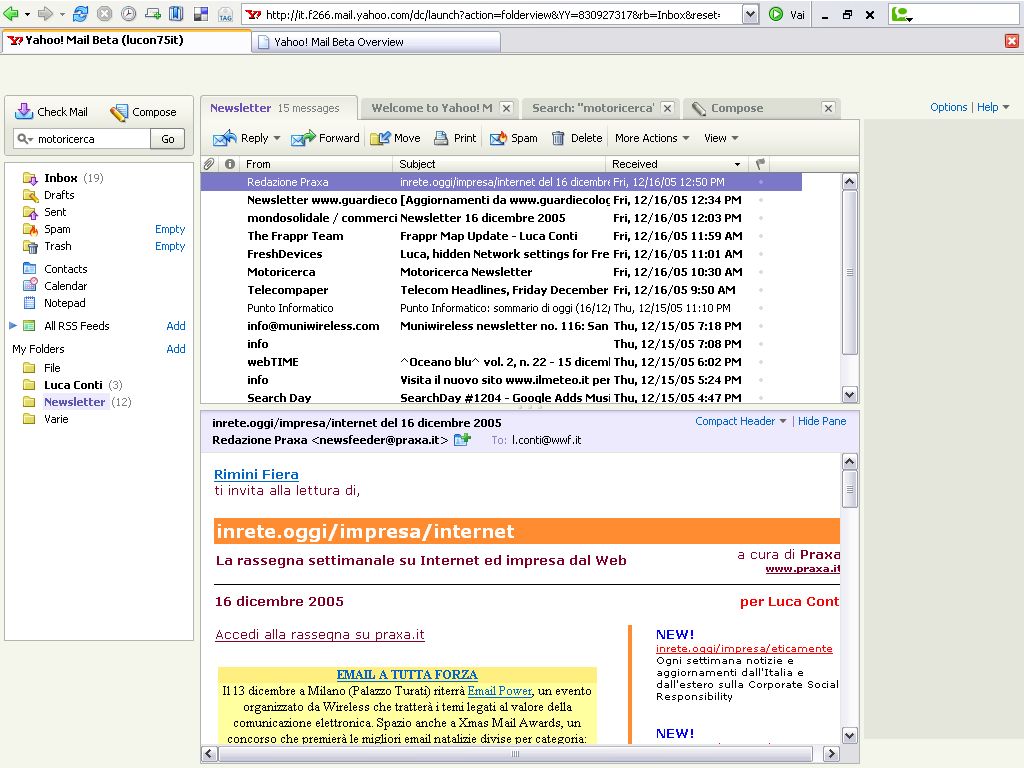Close the Search motoricerca tab
Image resolution: width=1024 pixels, height=768 pixels.
[667, 108]
